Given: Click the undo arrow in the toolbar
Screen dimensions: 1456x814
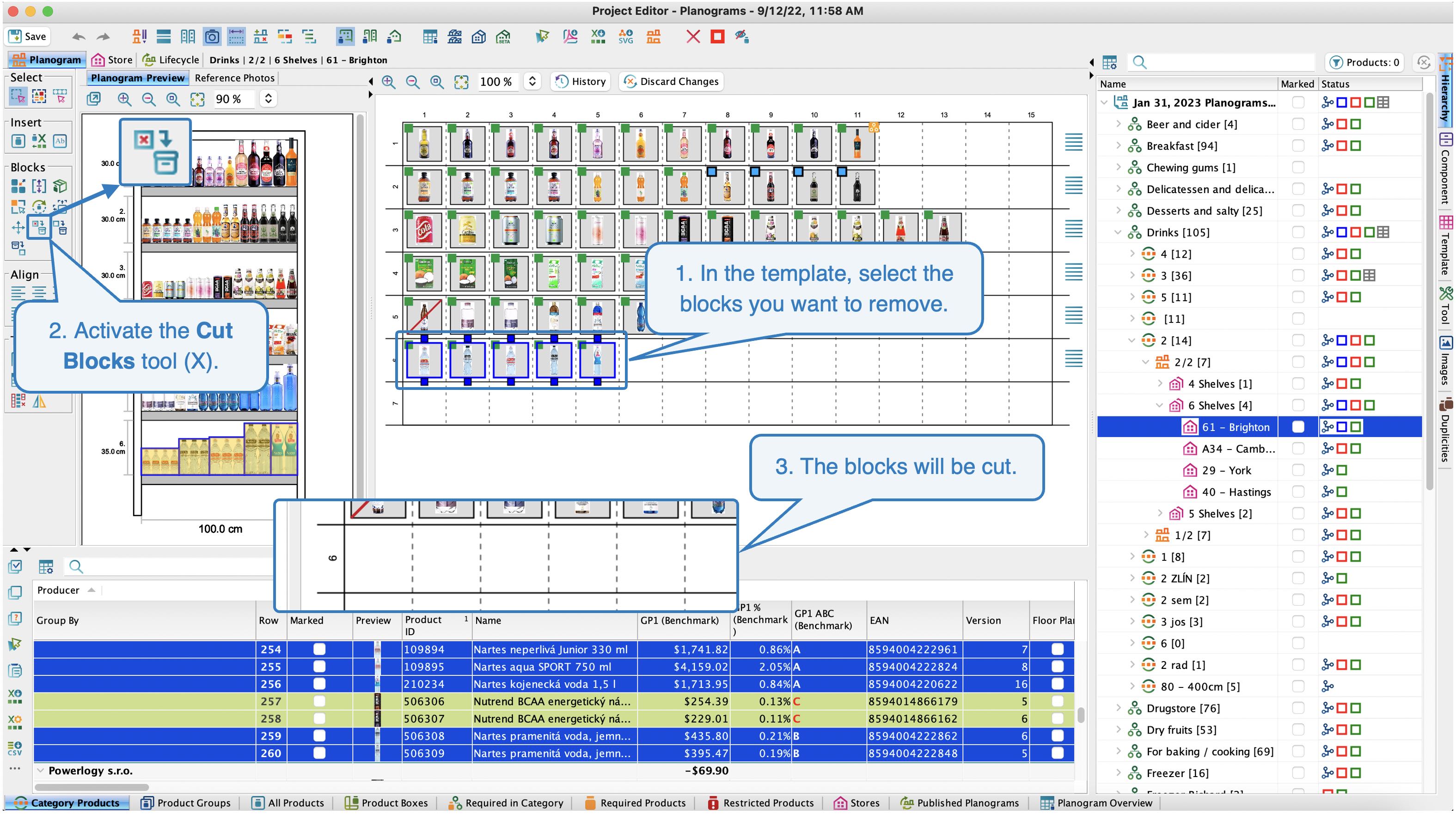Looking at the screenshot, I should pos(79,36).
